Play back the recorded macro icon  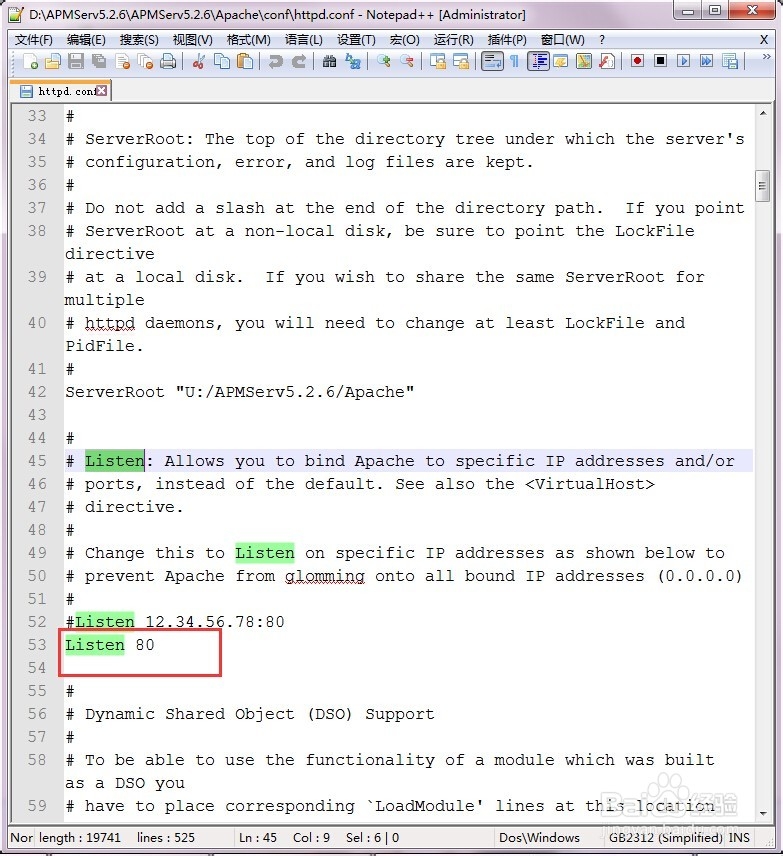point(683,61)
